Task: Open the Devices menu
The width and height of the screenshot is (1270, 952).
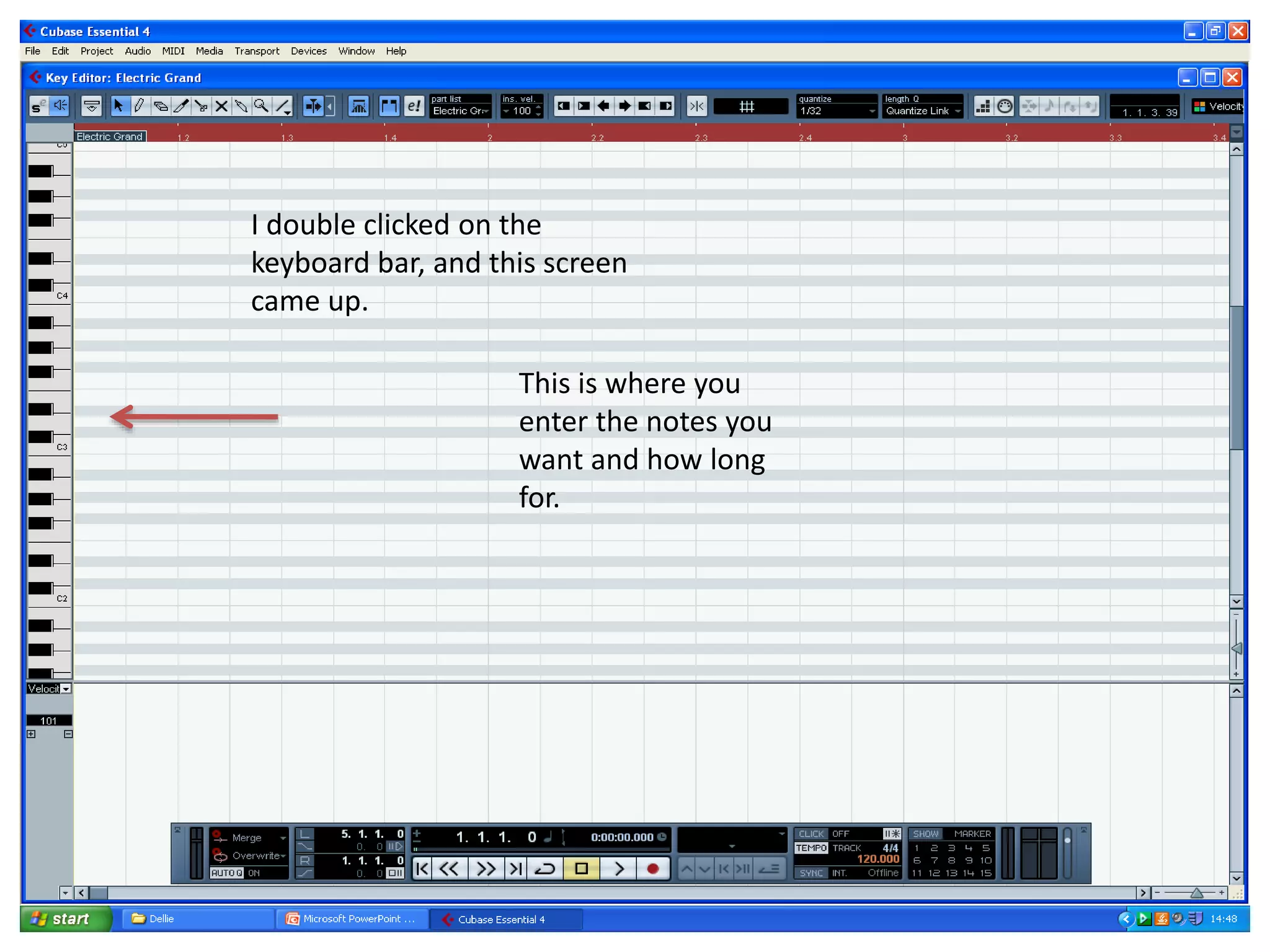Action: tap(309, 51)
